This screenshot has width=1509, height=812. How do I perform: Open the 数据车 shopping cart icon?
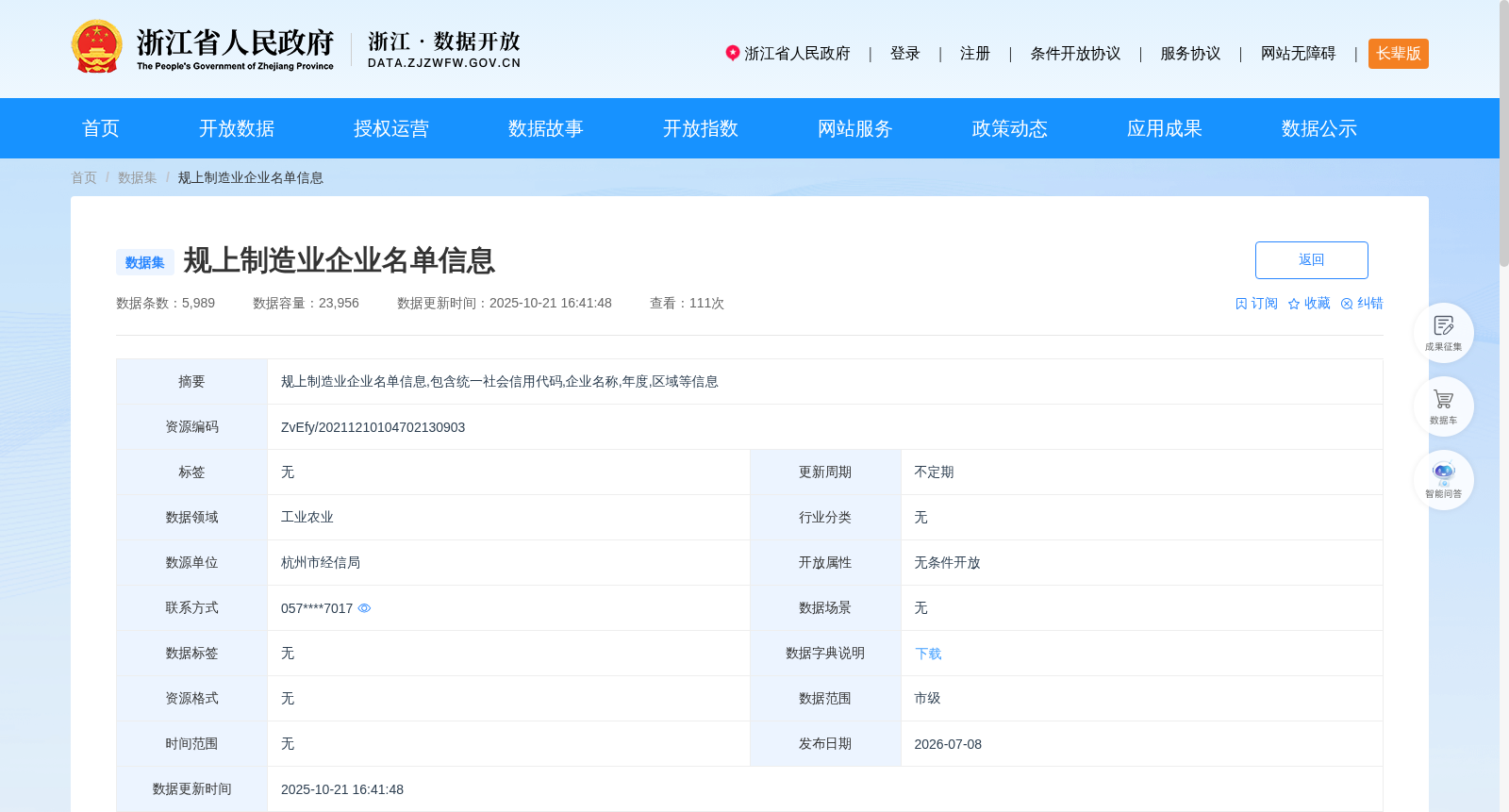[1443, 406]
